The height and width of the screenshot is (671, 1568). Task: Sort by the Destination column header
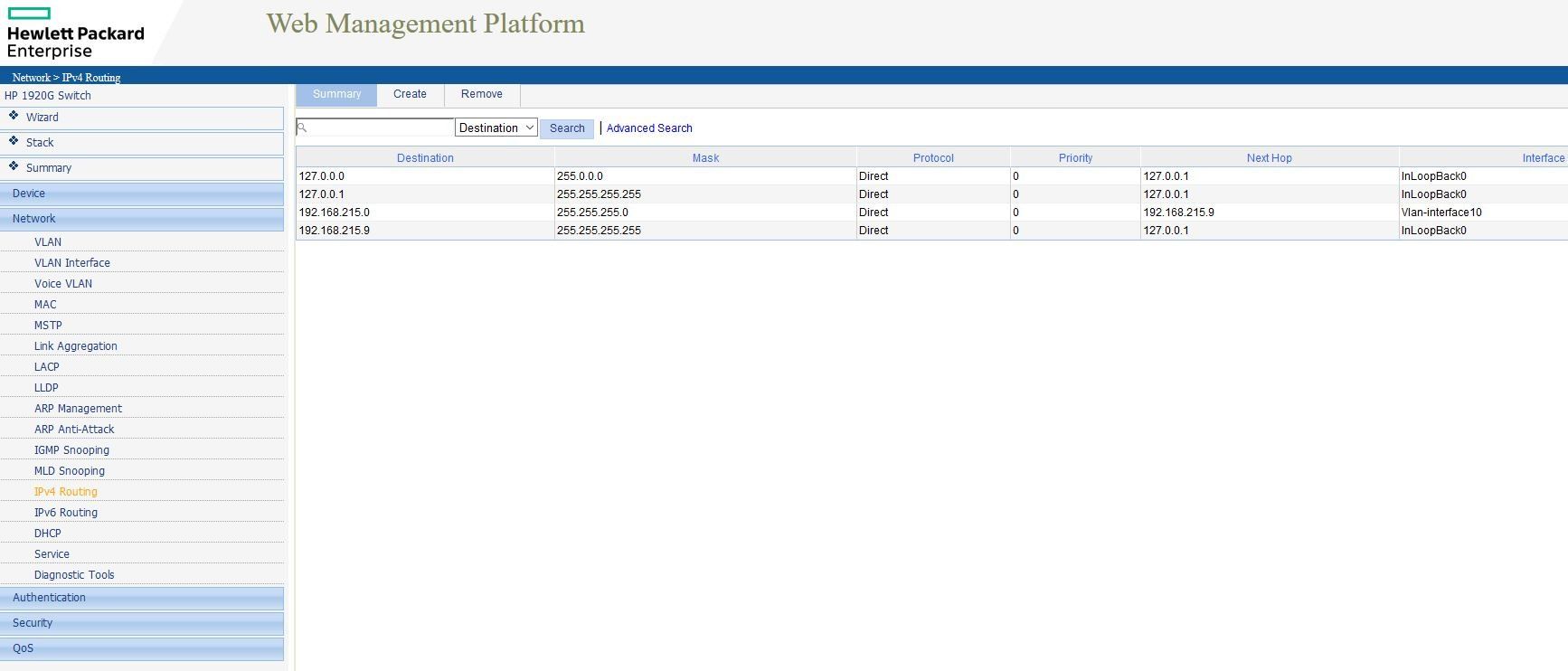(x=425, y=158)
